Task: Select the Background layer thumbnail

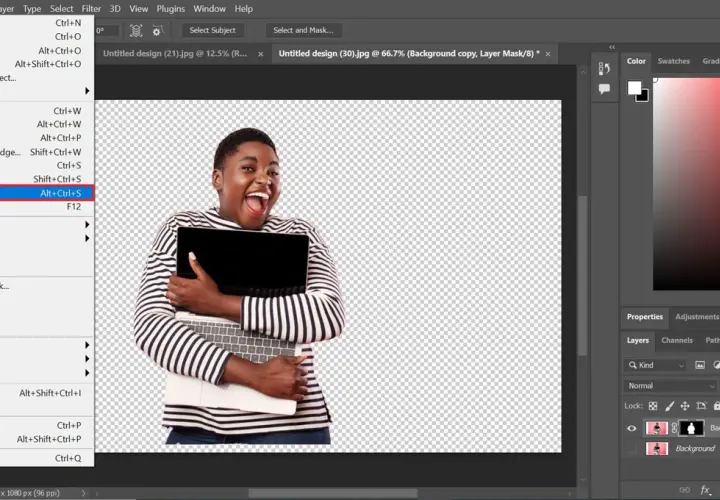Action: [656, 448]
